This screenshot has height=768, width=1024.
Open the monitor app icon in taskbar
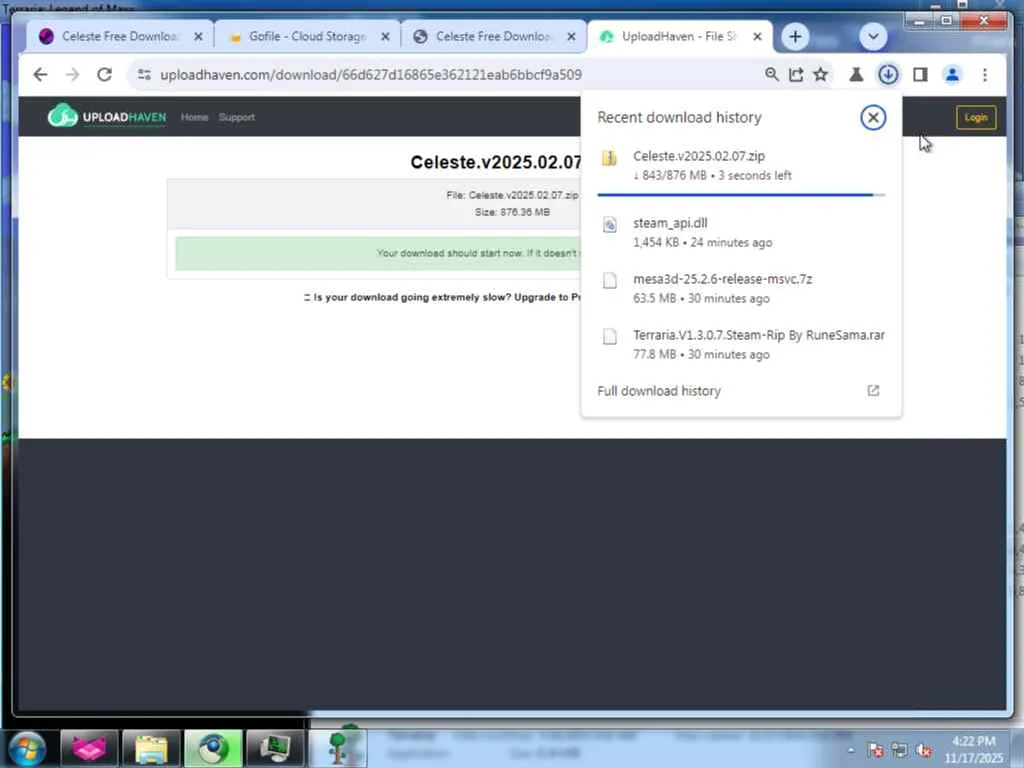(275, 748)
